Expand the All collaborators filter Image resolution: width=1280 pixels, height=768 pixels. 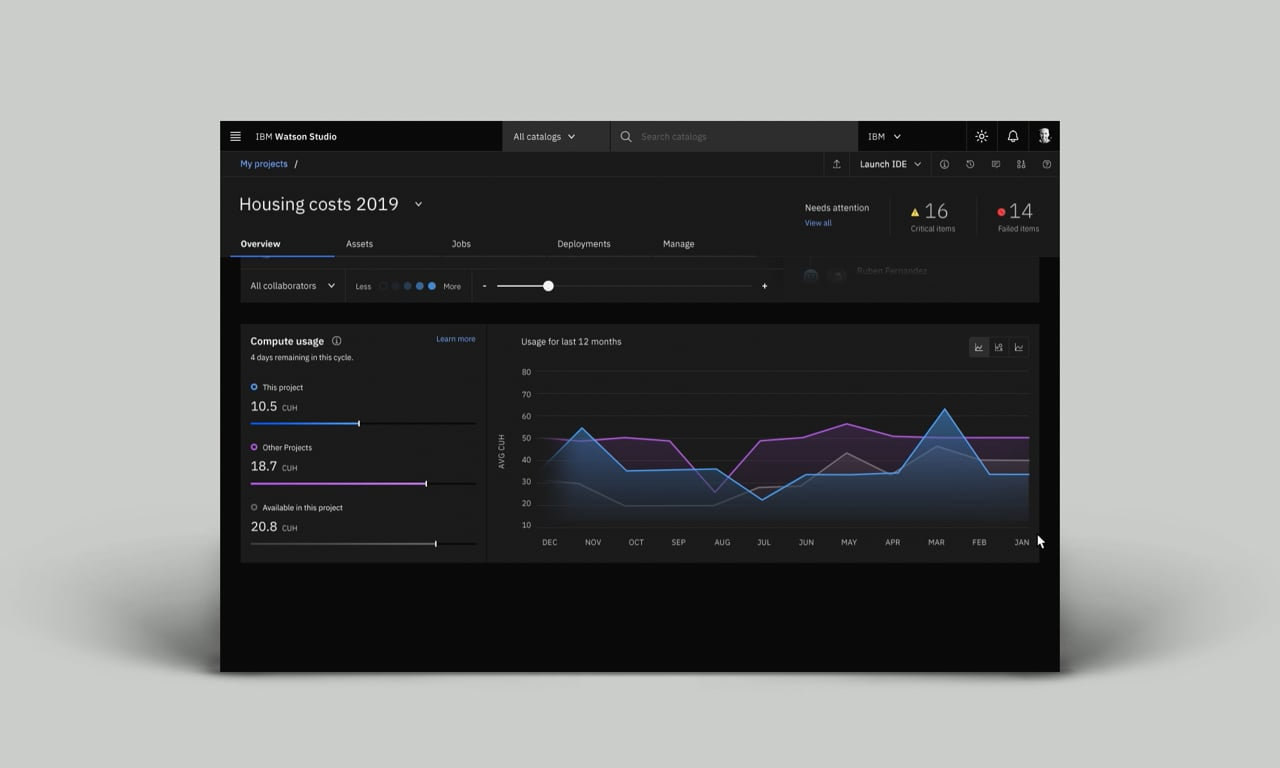tap(292, 286)
